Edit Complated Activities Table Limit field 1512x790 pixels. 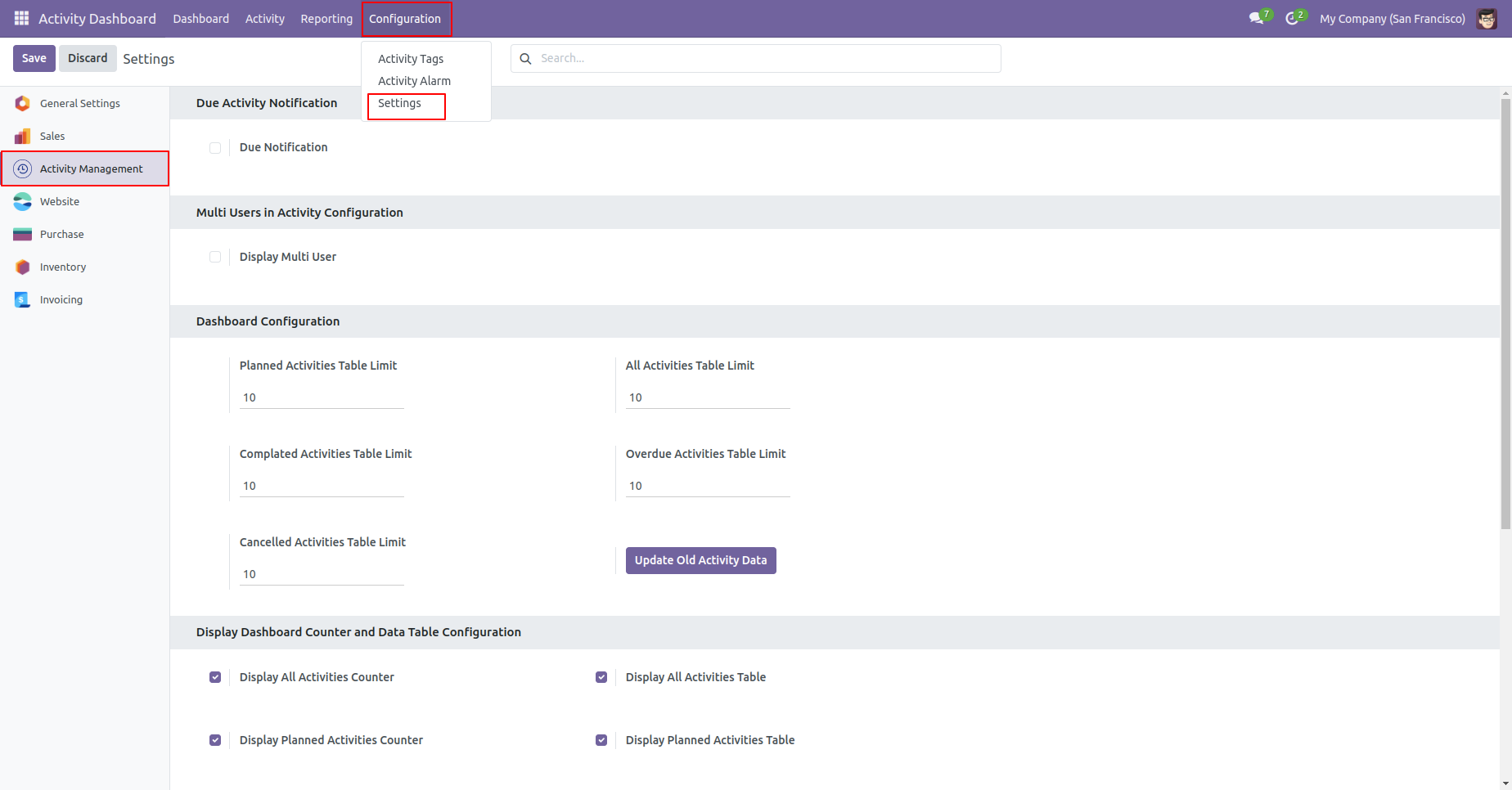[322, 486]
